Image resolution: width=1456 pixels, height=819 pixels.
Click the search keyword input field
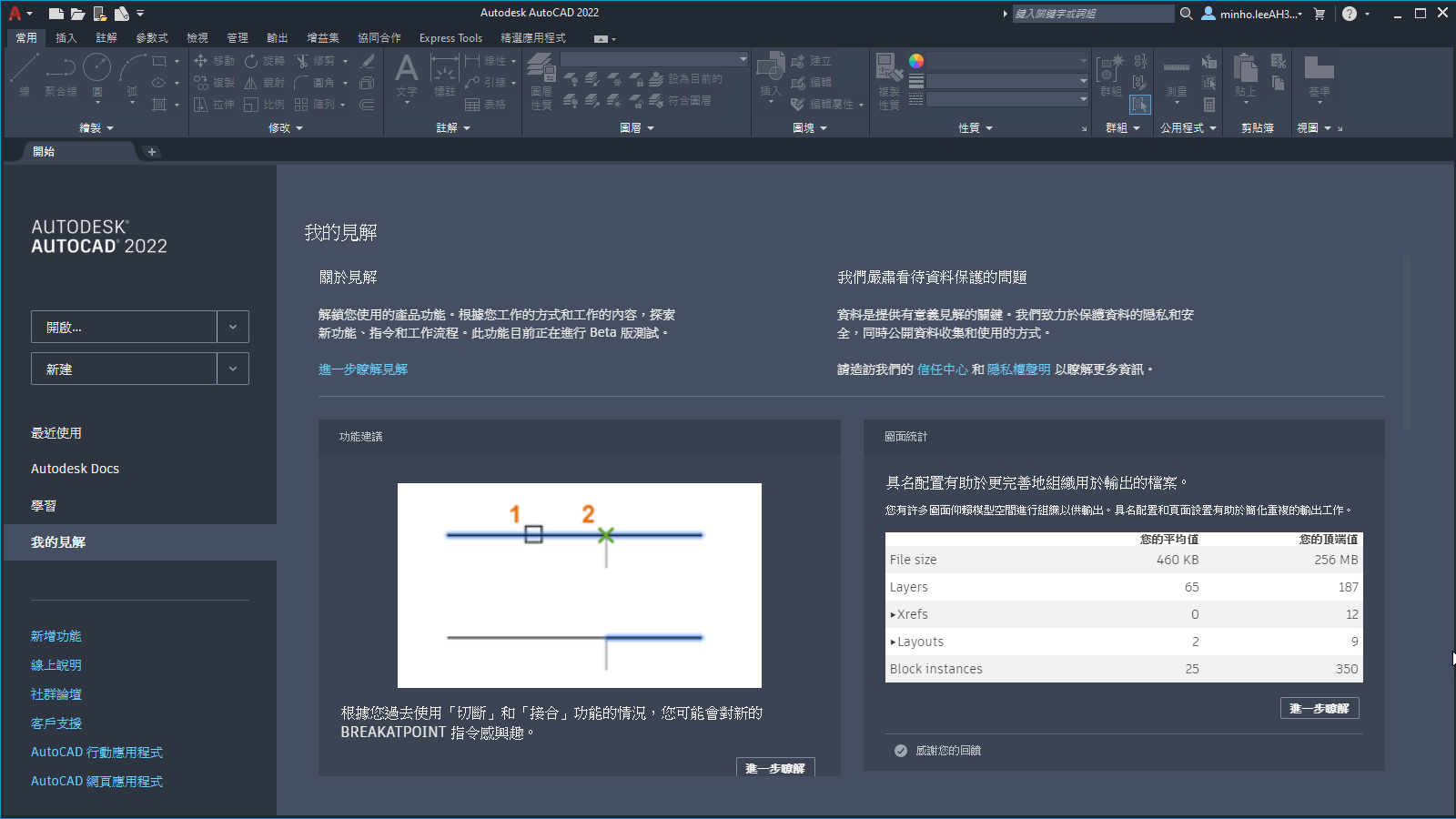pyautogui.click(x=1093, y=14)
